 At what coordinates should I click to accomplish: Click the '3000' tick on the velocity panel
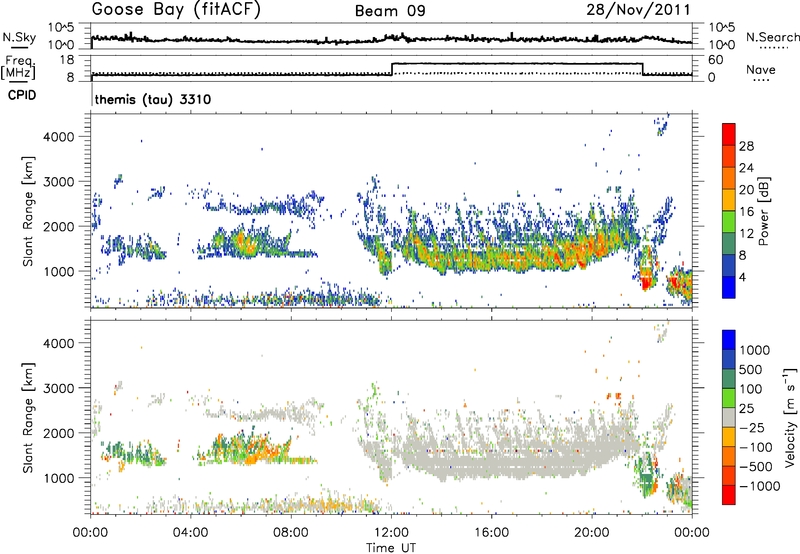pyautogui.click(x=59, y=388)
